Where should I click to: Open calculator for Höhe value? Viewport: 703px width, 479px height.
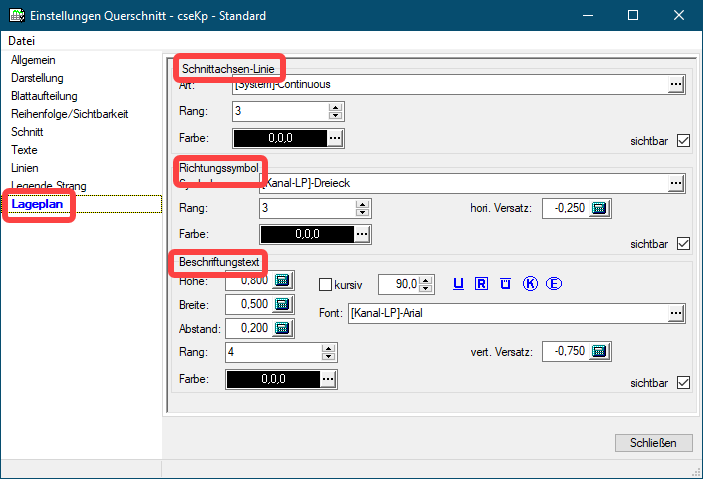coord(282,281)
